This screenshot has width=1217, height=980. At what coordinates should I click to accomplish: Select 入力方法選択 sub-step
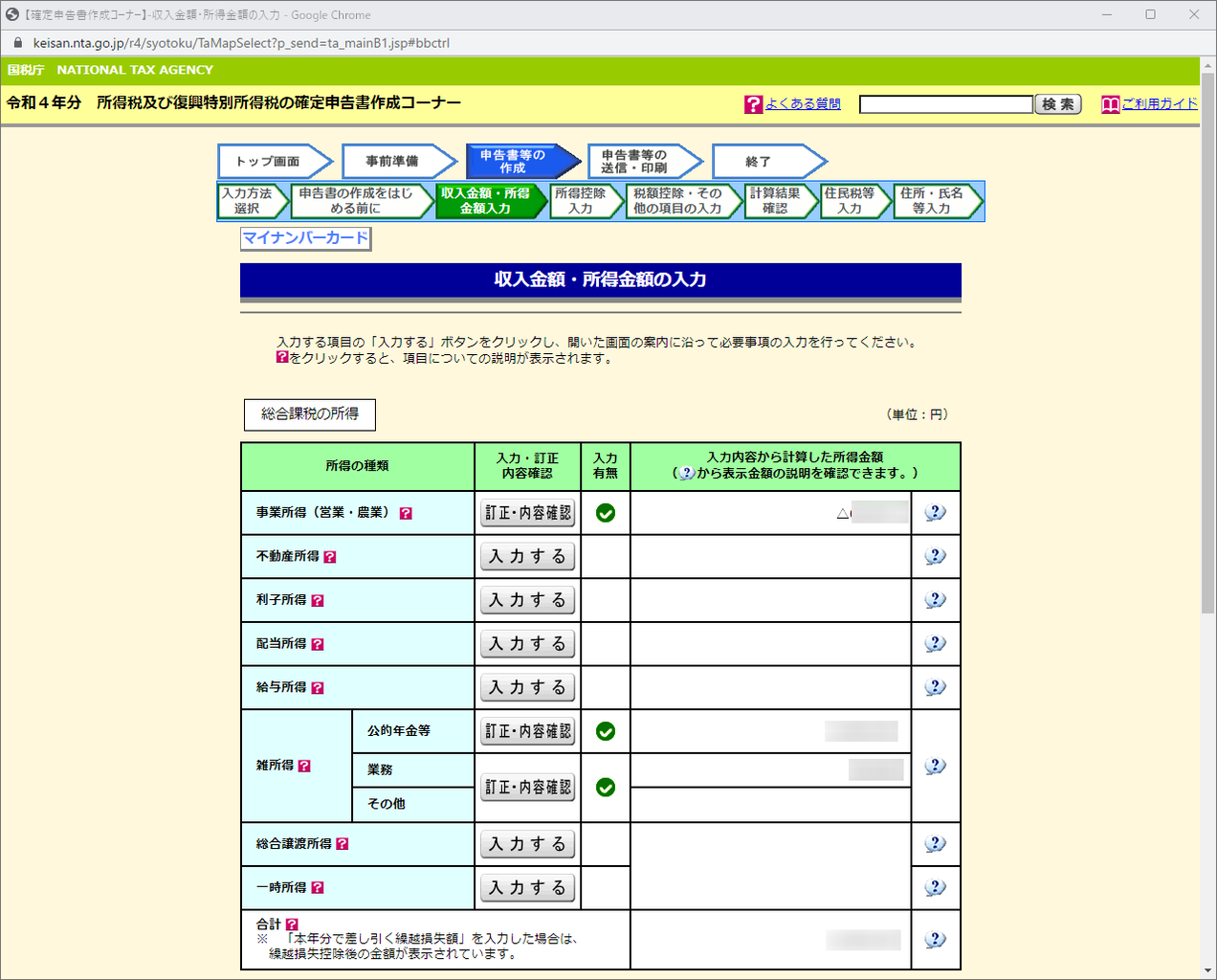[x=253, y=201]
